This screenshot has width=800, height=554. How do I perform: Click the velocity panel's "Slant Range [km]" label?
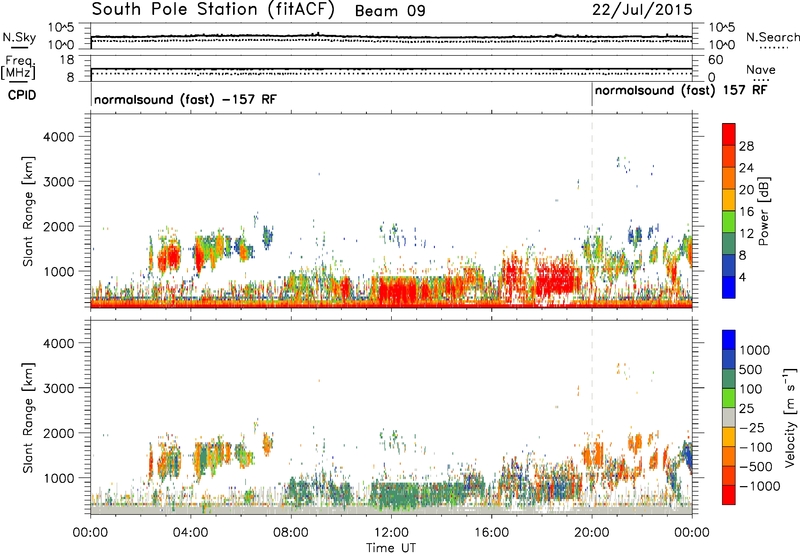tap(28, 417)
